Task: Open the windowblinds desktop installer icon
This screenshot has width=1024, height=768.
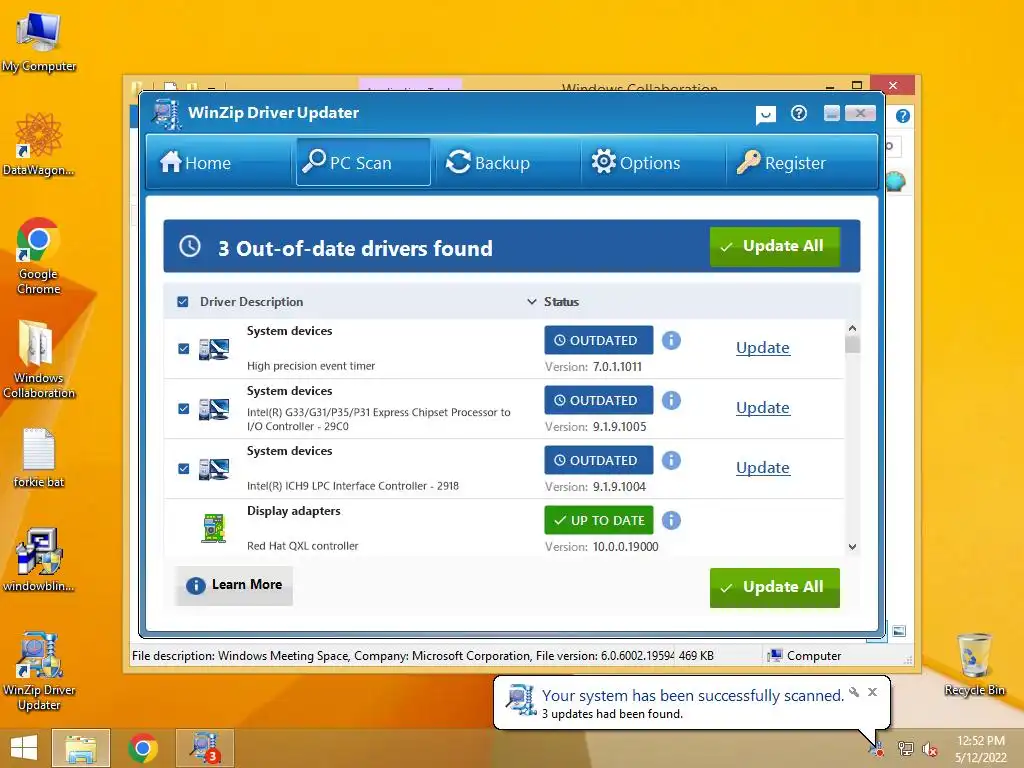Action: [x=39, y=560]
